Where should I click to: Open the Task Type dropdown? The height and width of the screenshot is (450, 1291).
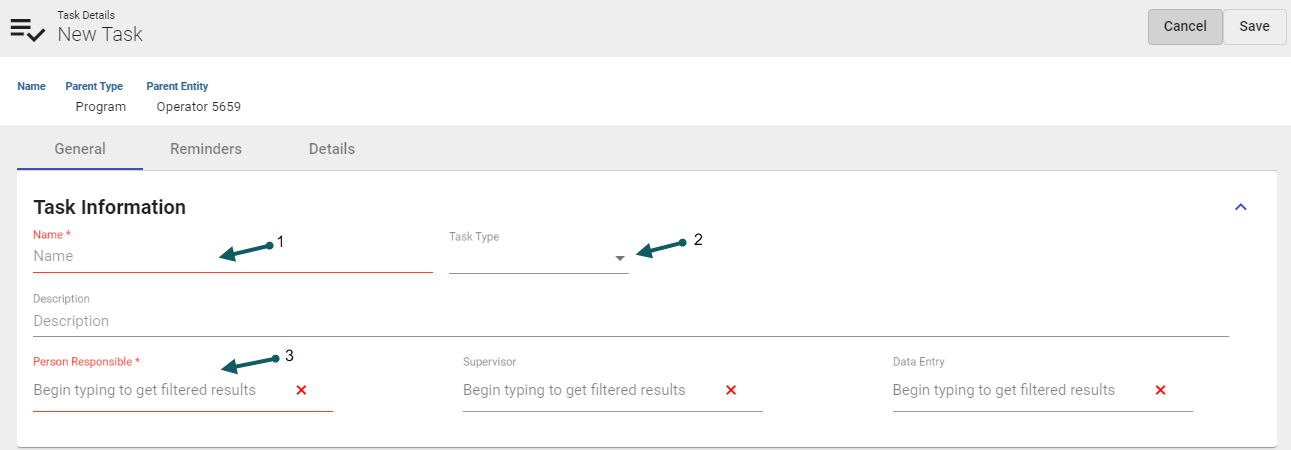tap(620, 258)
